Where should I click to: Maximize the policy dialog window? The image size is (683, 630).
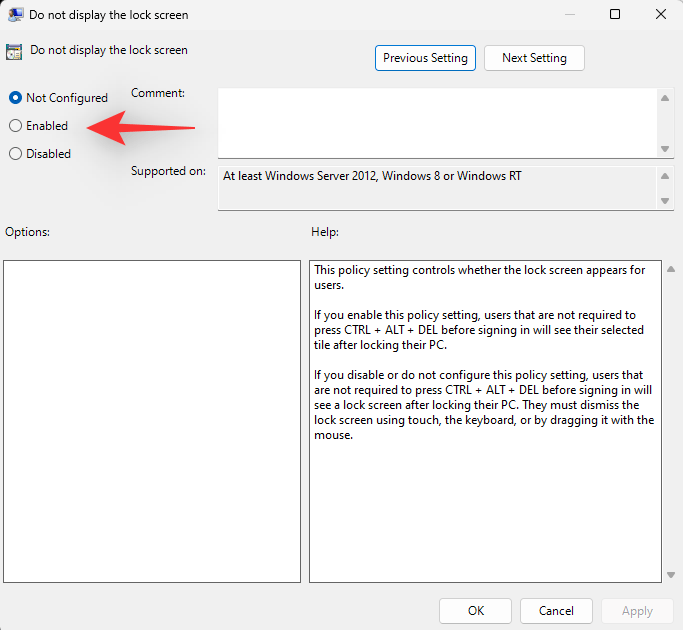point(615,15)
